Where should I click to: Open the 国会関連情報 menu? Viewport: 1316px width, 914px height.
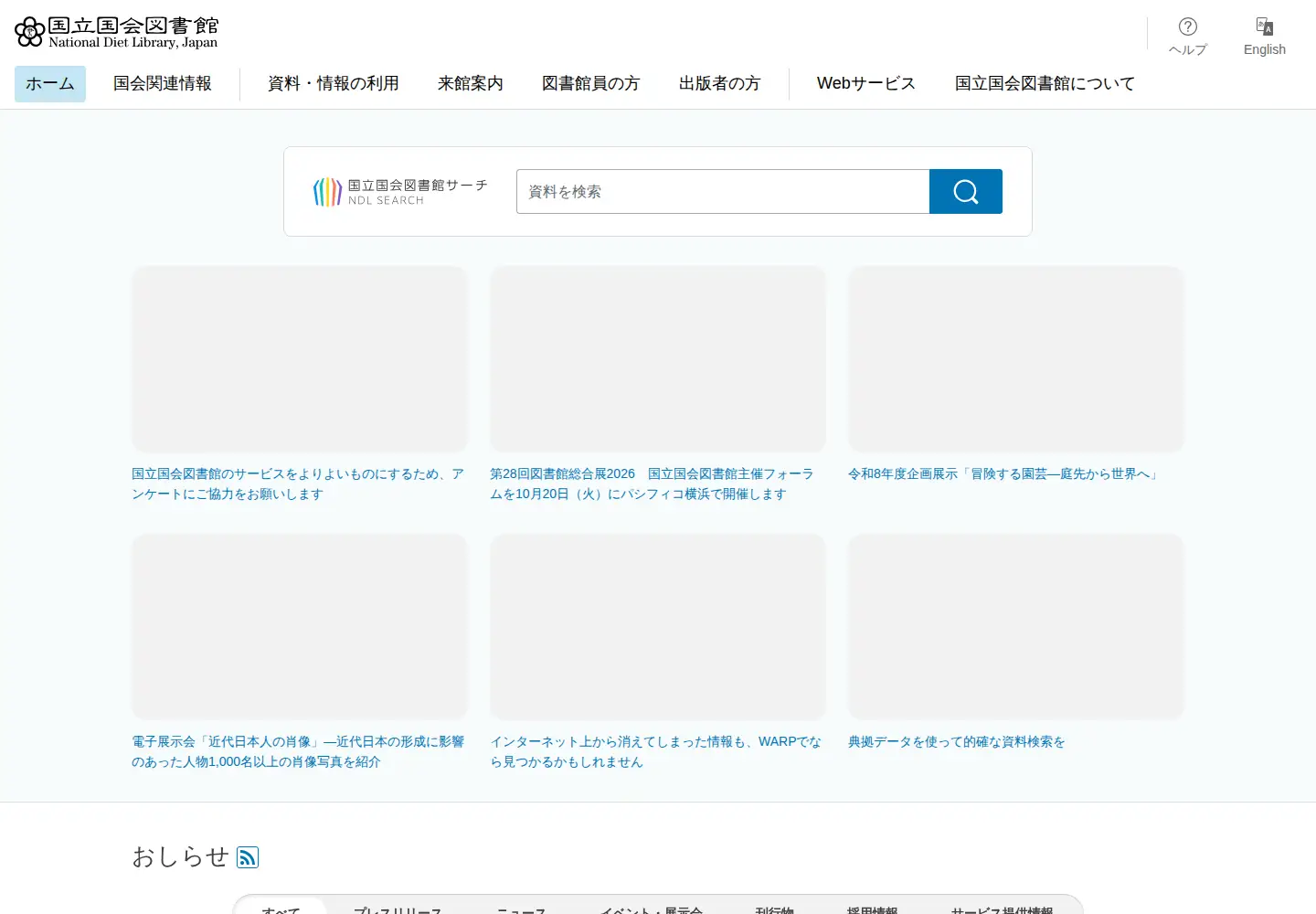click(163, 84)
